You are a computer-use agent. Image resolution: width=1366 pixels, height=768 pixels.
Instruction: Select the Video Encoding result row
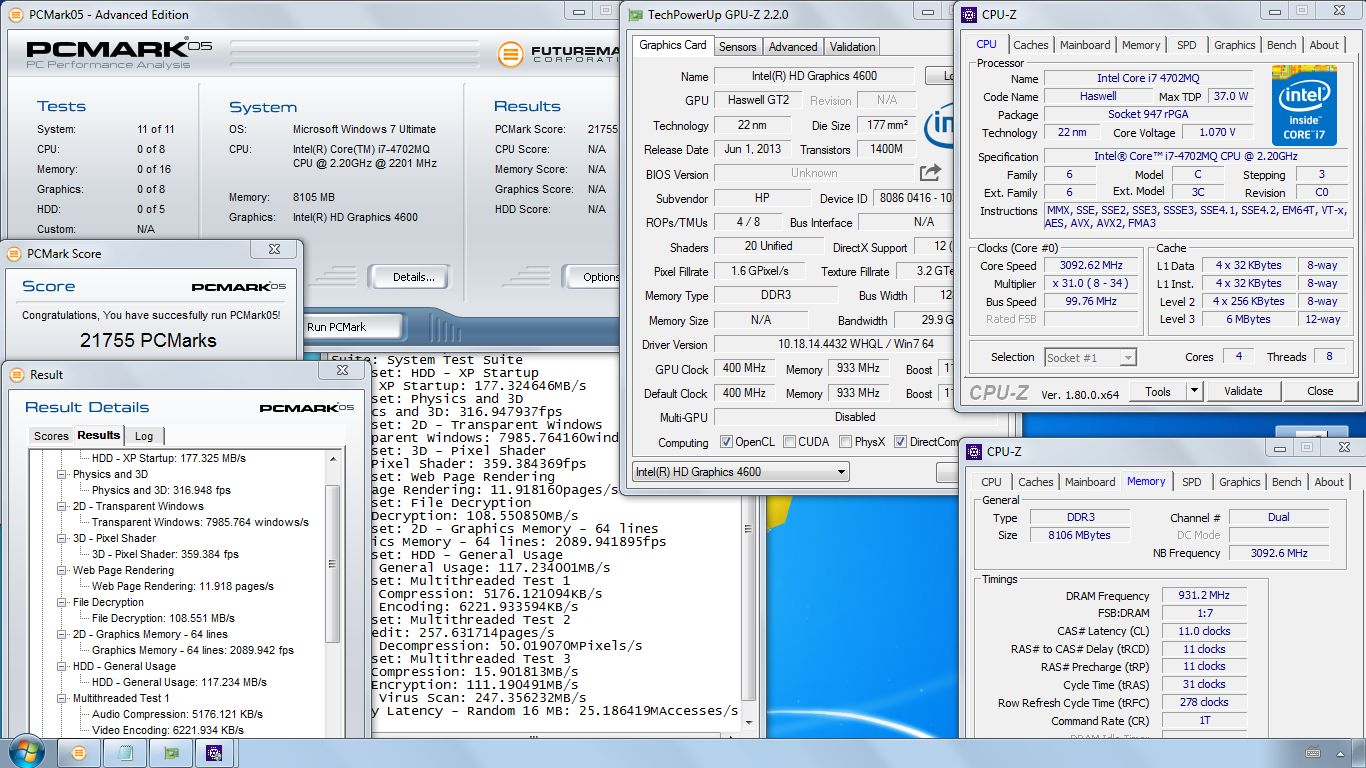pyautogui.click(x=168, y=730)
